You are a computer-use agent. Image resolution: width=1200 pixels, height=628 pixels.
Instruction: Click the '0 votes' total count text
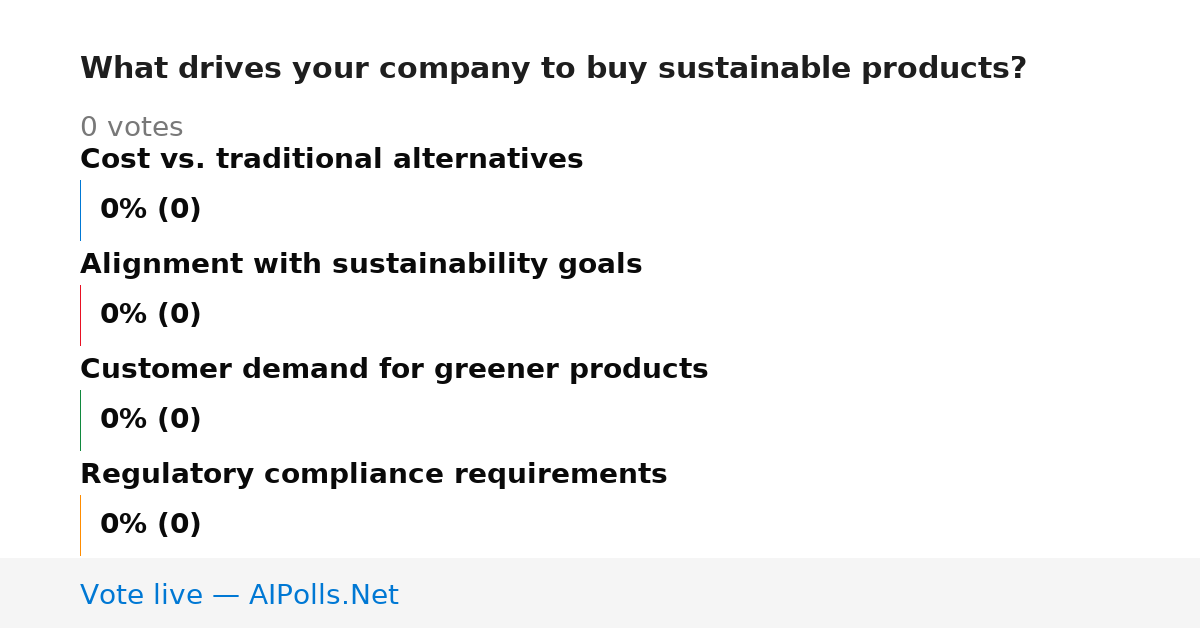(x=131, y=128)
